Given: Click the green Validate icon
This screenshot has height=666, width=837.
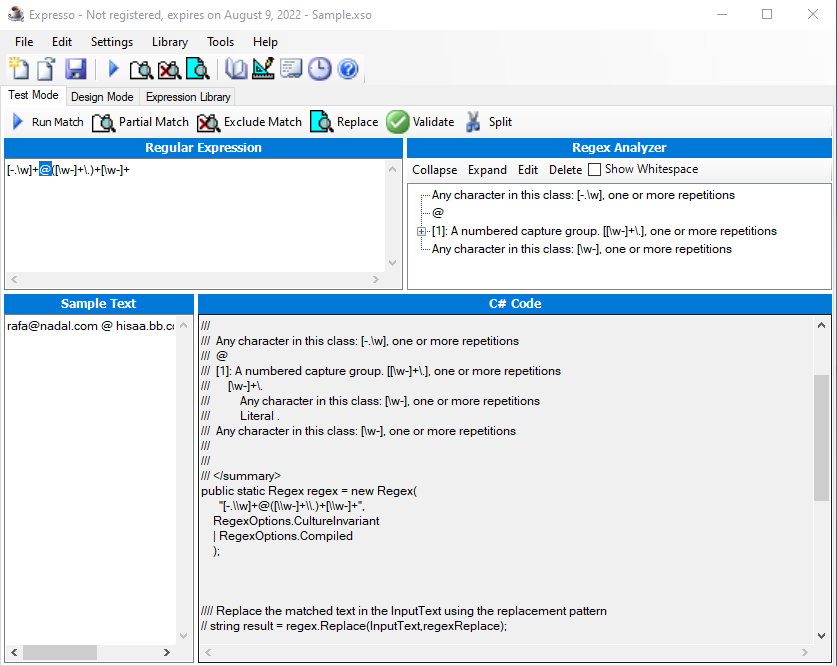Looking at the screenshot, I should click(396, 122).
